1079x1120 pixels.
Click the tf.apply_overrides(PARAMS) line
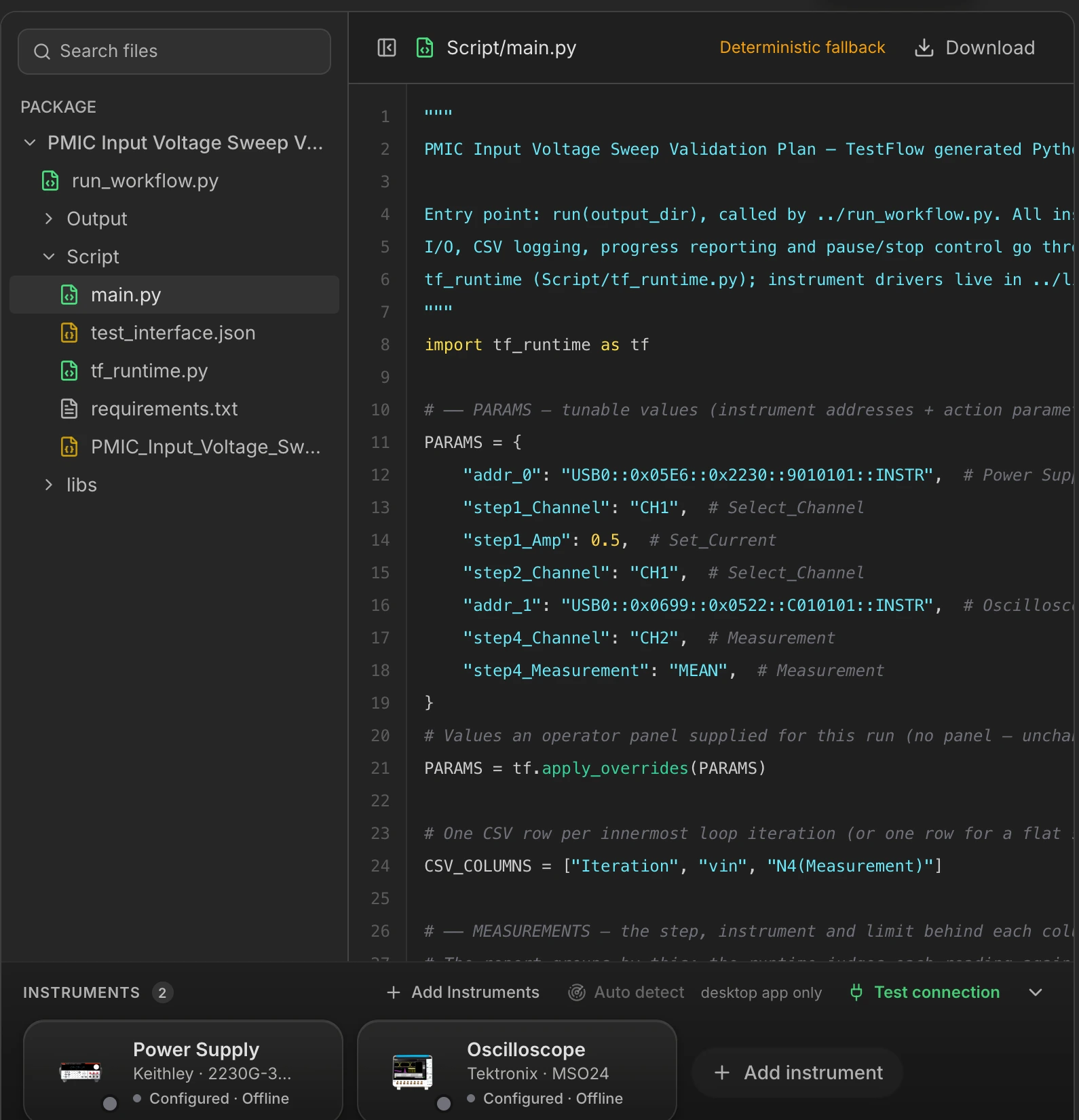point(595,768)
